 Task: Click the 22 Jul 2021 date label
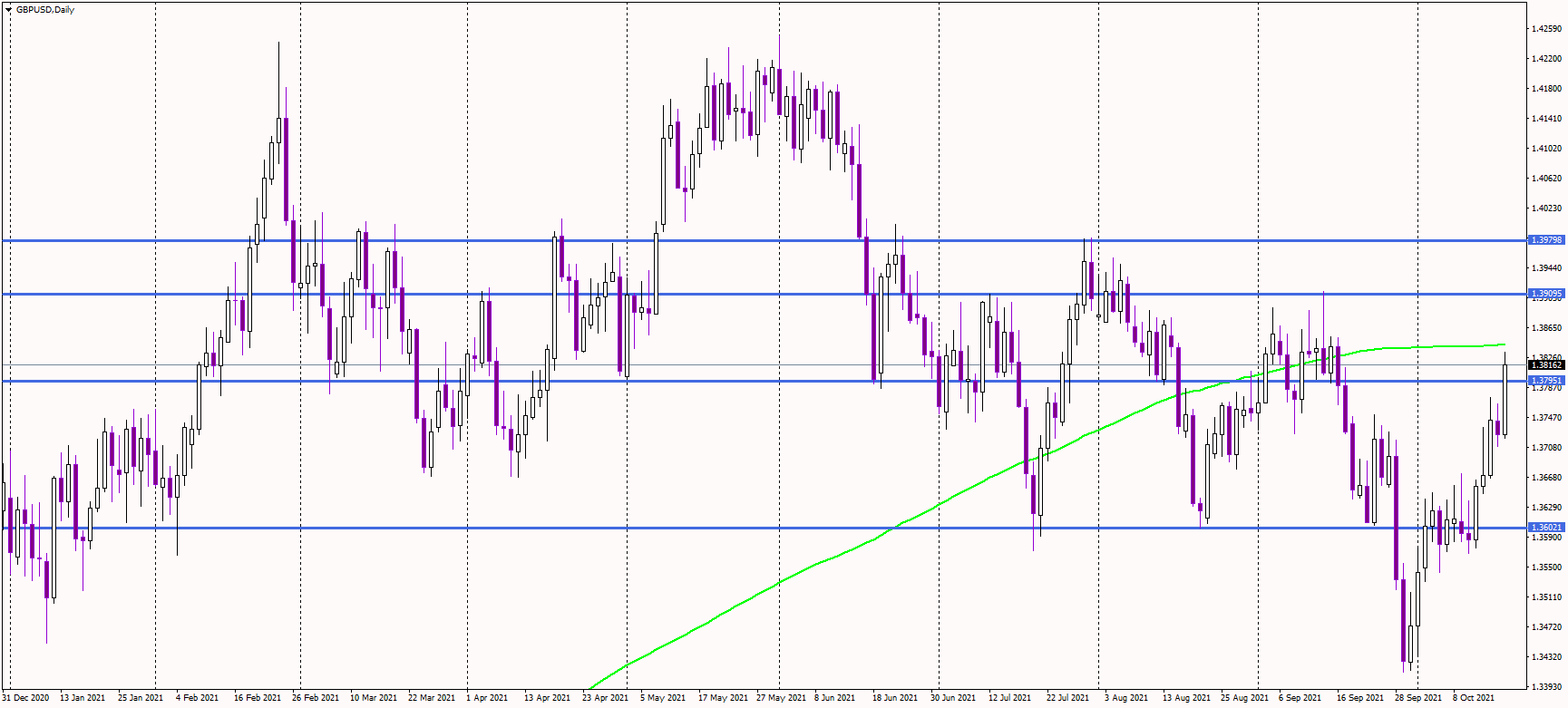[x=1067, y=698]
